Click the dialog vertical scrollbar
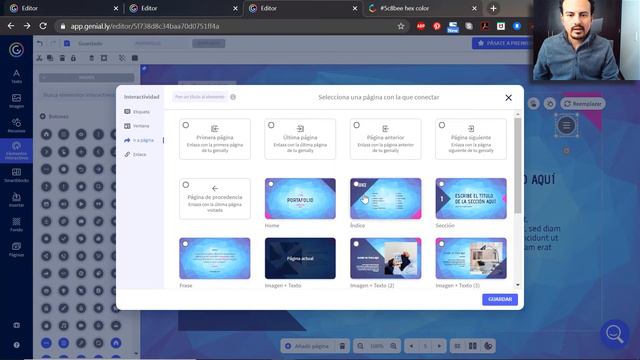The height and width of the screenshot is (360, 640). point(518,165)
